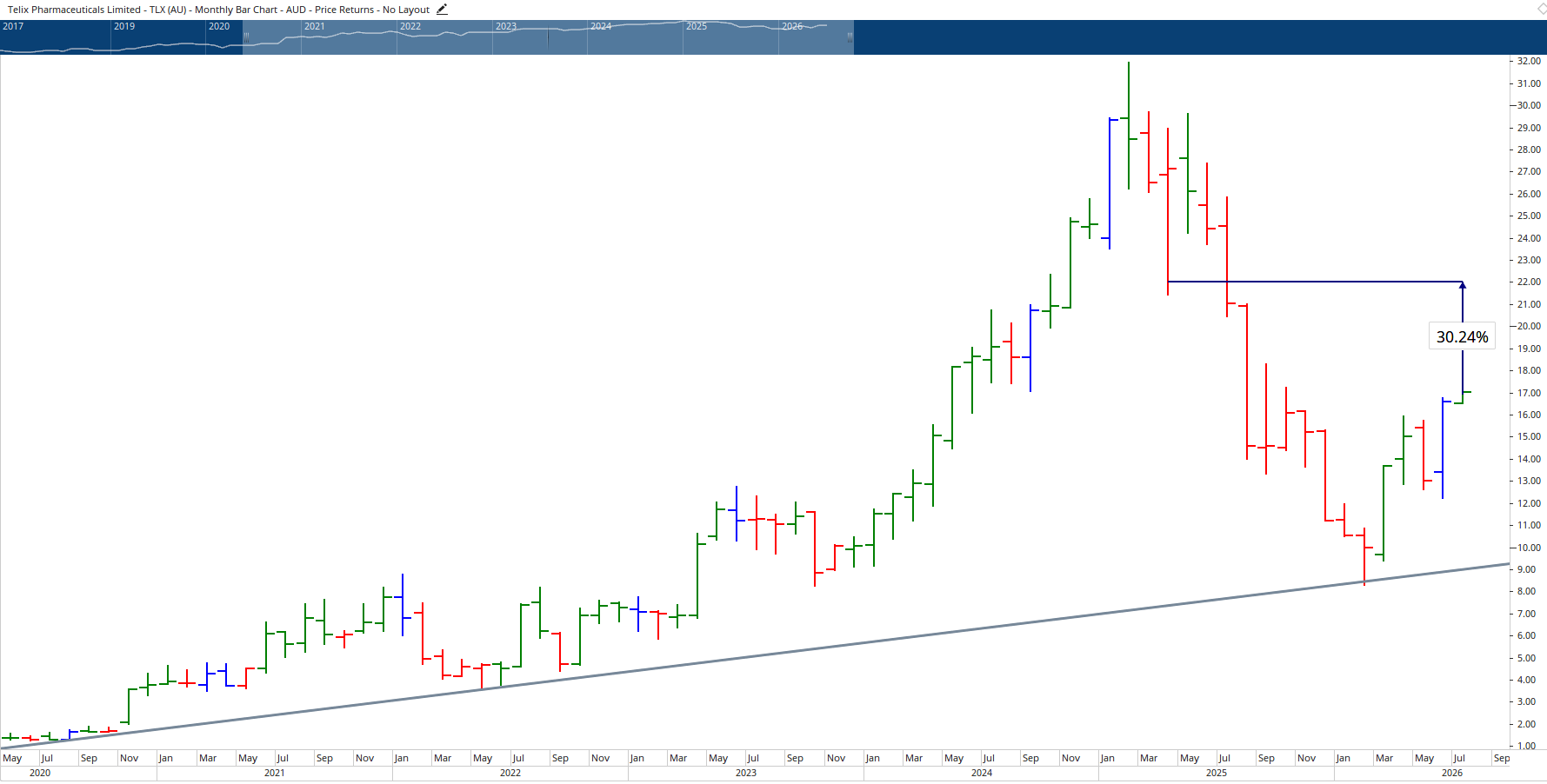The height and width of the screenshot is (784, 1547).
Task: Click the diamond icon at the top-right corner
Action: pos(1542,9)
